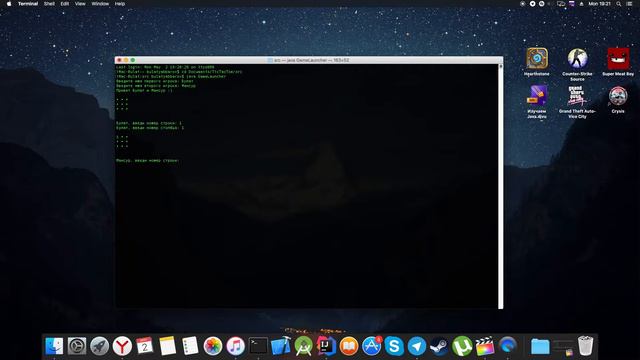Open the Terminal application menu
This screenshot has height=360, width=640.
tap(28, 4)
